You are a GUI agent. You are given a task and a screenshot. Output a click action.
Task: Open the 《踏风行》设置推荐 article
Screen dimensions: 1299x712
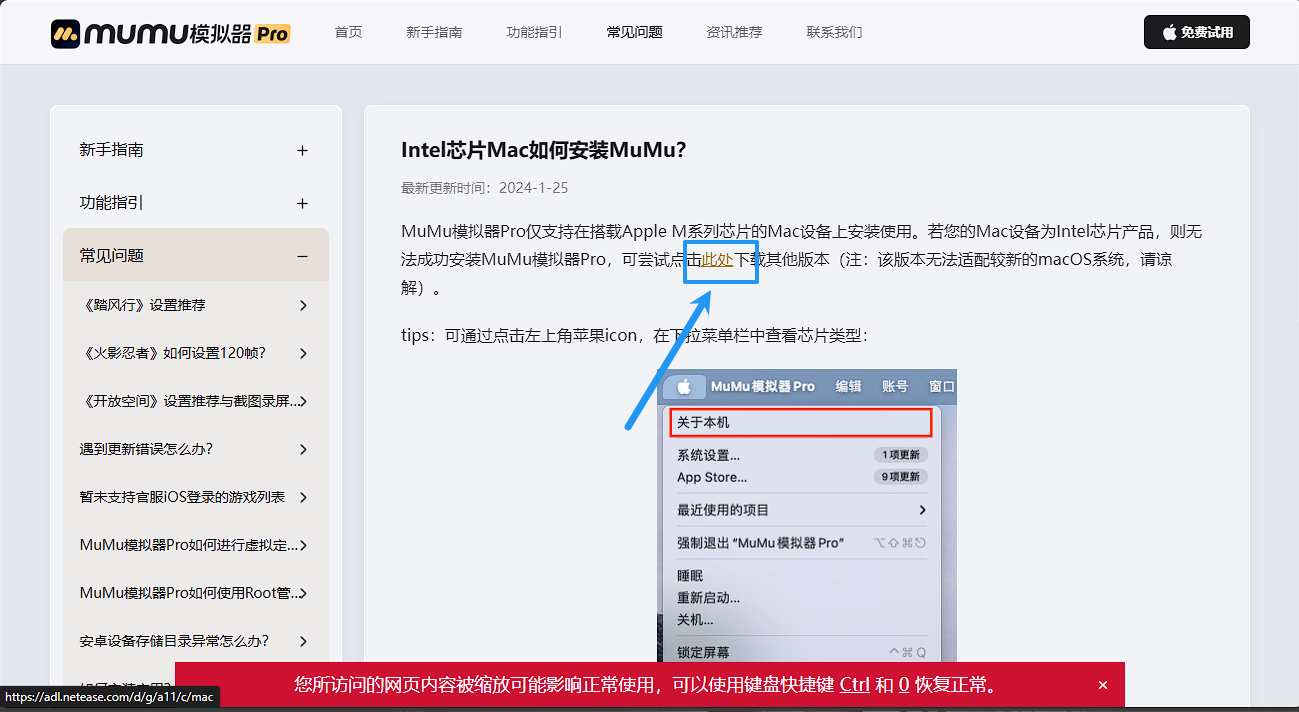142,305
